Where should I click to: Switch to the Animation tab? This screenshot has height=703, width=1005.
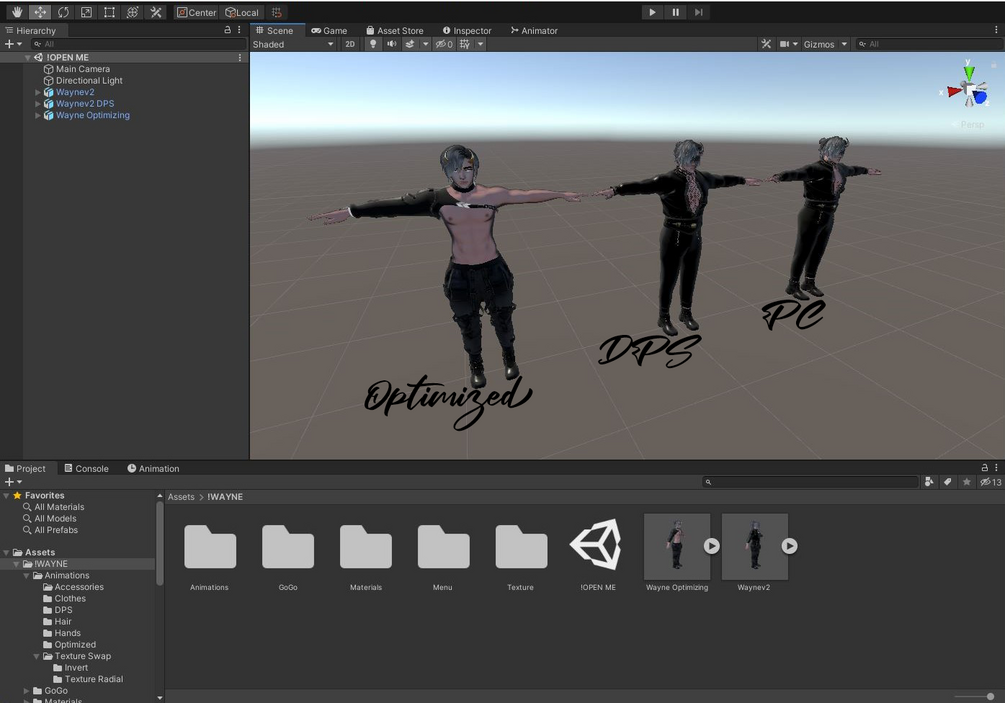(x=153, y=468)
